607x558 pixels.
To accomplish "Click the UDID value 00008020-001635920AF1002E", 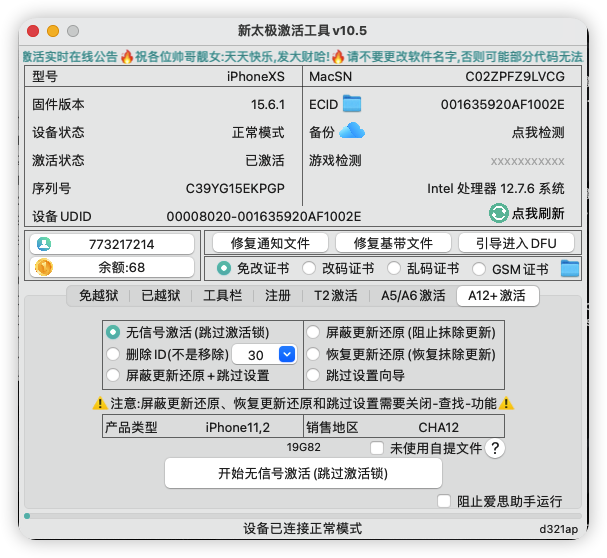I will coord(264,216).
